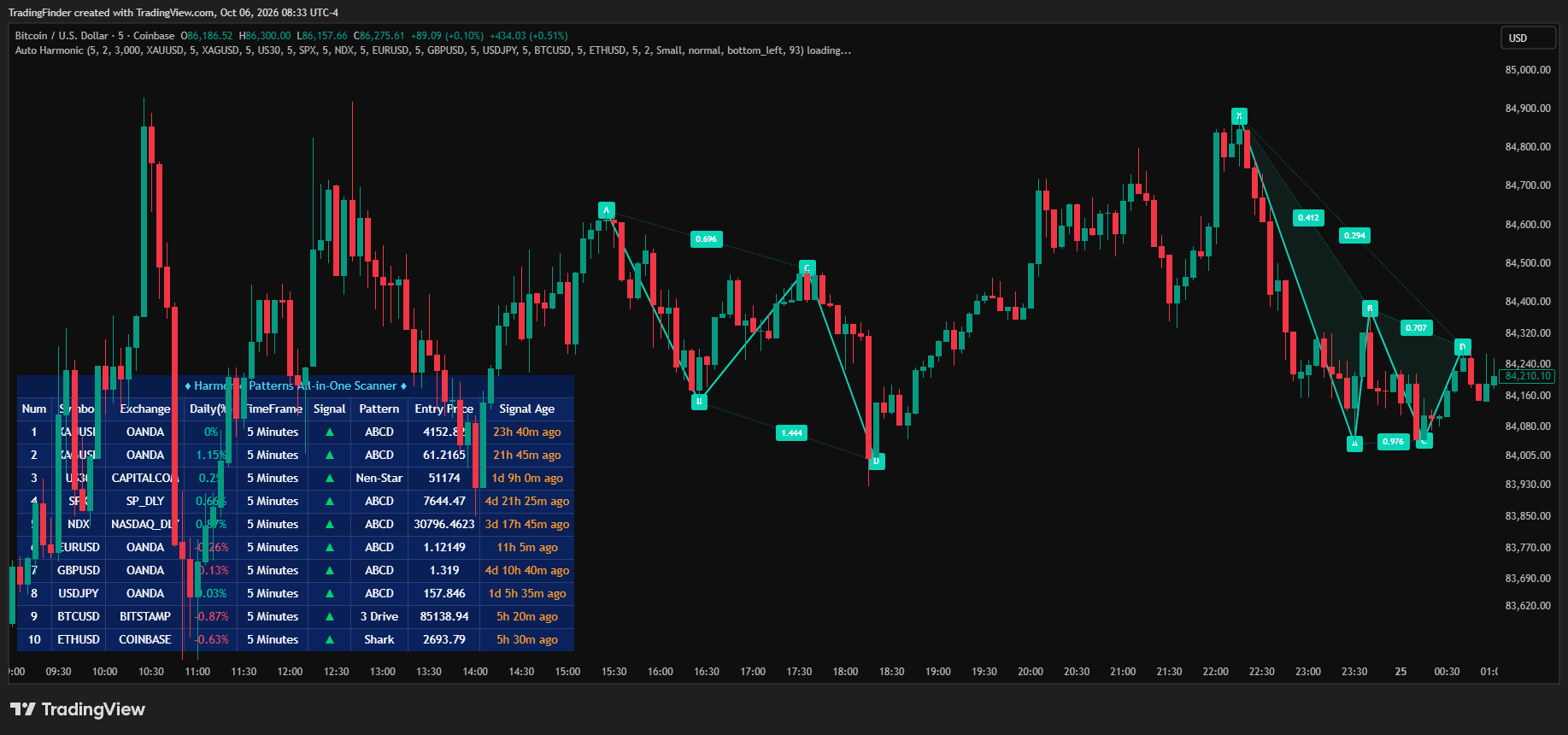Image resolution: width=1568 pixels, height=735 pixels.
Task: Select the Nen-Star pattern cell
Action: click(379, 479)
